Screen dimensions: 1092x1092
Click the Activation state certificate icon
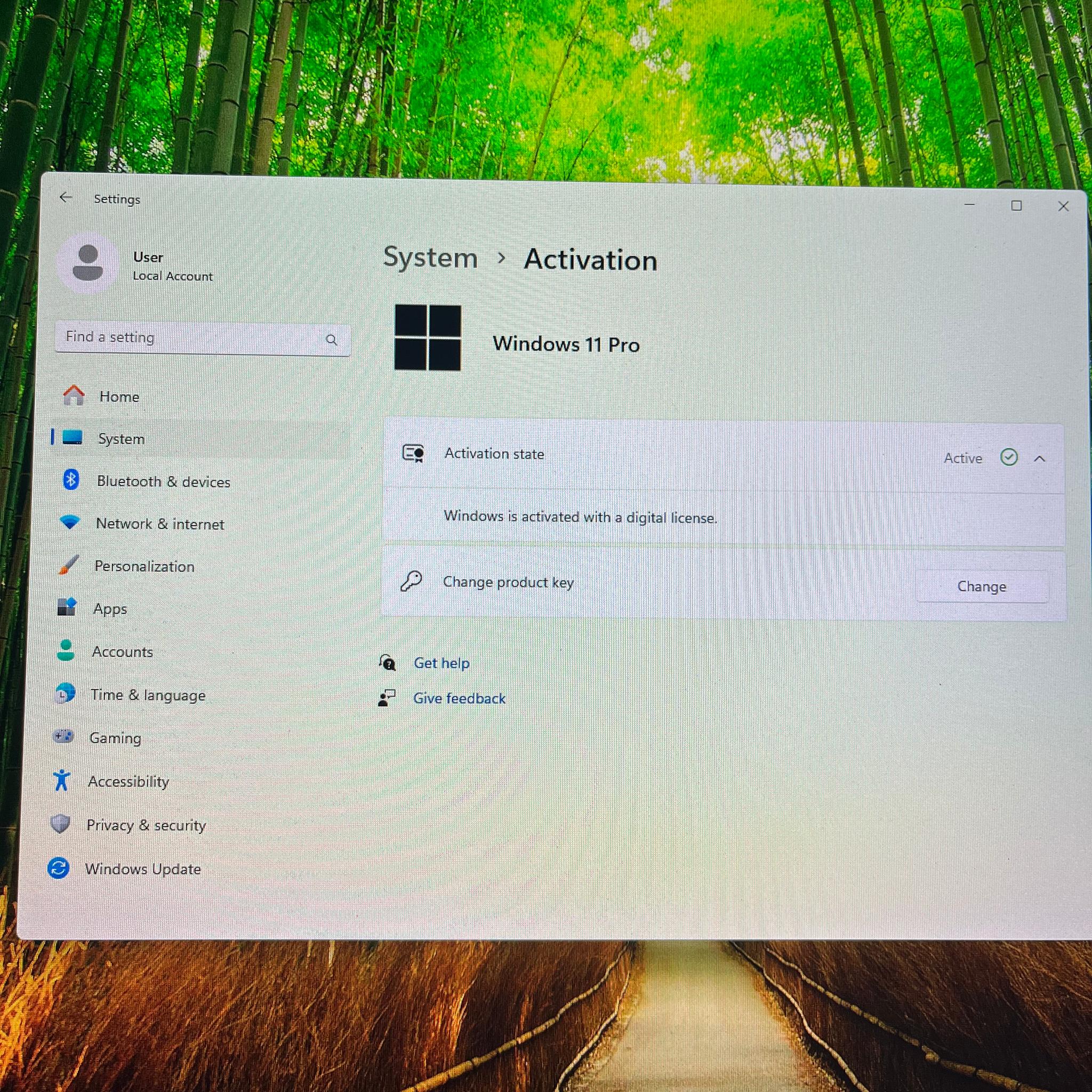(x=413, y=453)
